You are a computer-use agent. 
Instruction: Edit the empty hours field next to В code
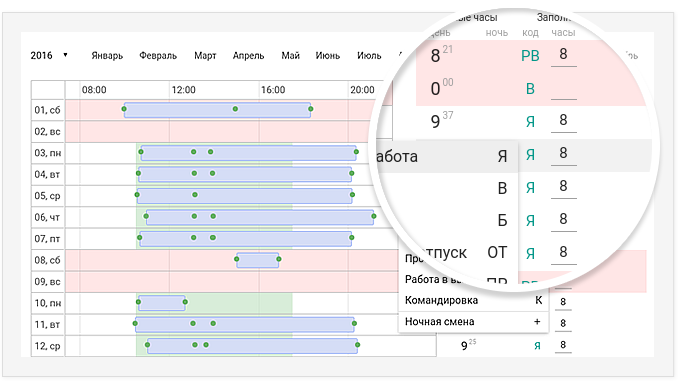[563, 89]
